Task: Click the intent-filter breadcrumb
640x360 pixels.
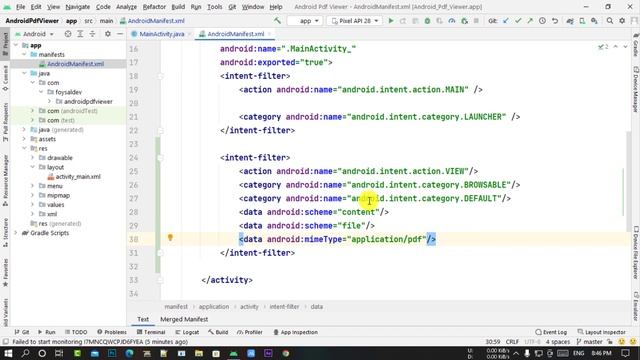Action: click(284, 307)
